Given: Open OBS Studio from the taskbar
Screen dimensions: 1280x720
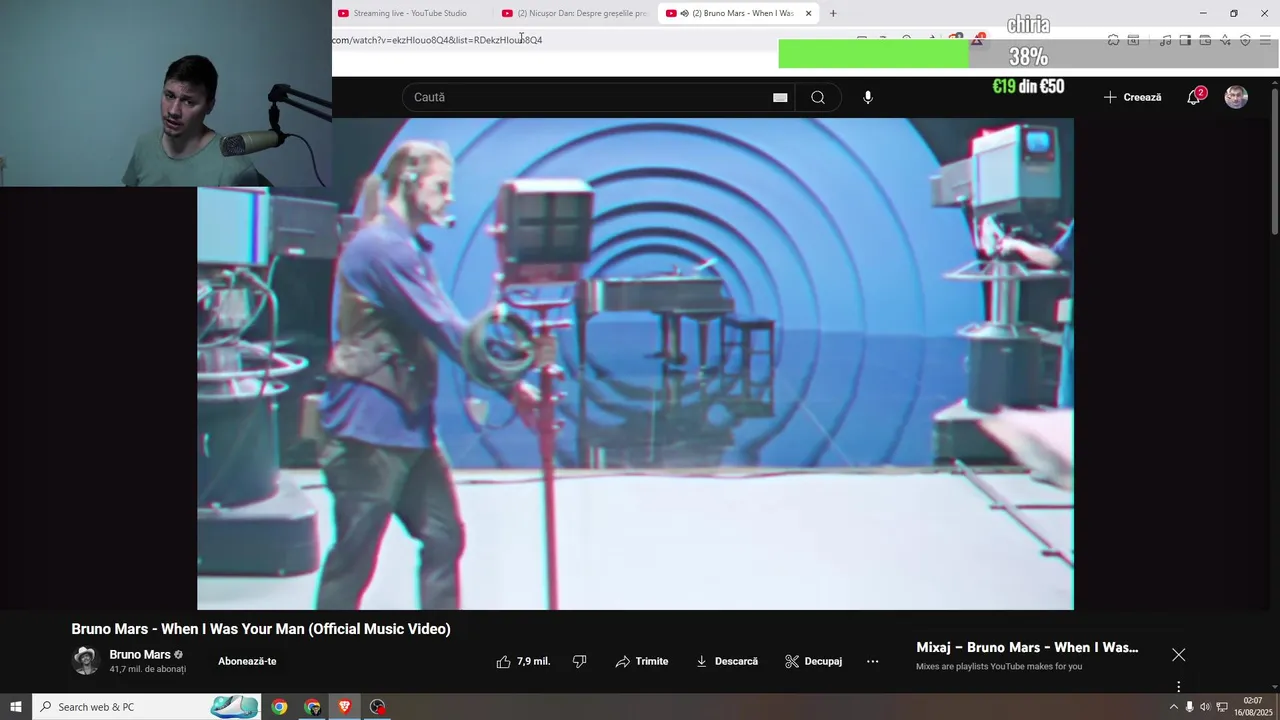Looking at the screenshot, I should 377,706.
